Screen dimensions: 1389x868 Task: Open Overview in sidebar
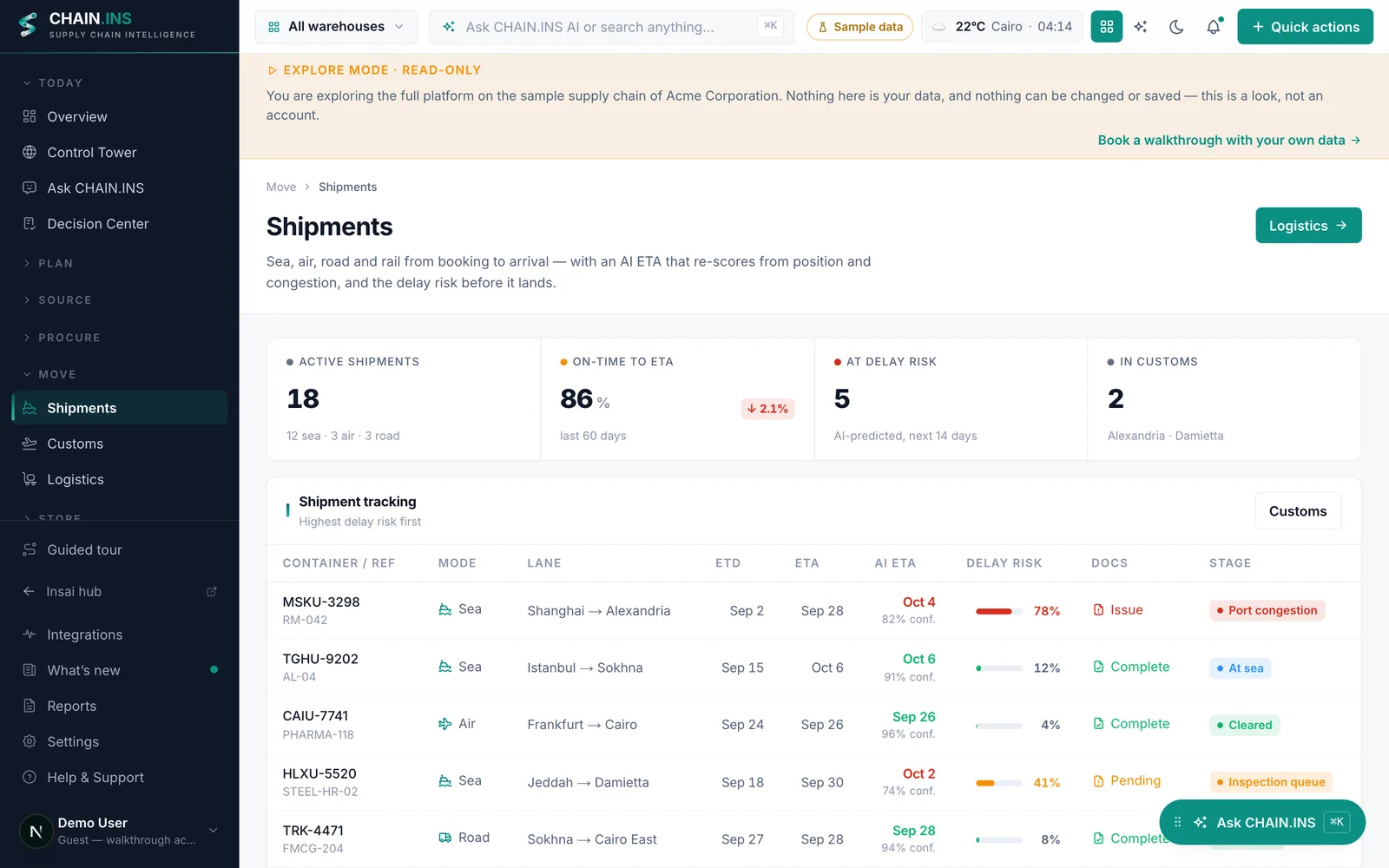[x=120, y=116]
